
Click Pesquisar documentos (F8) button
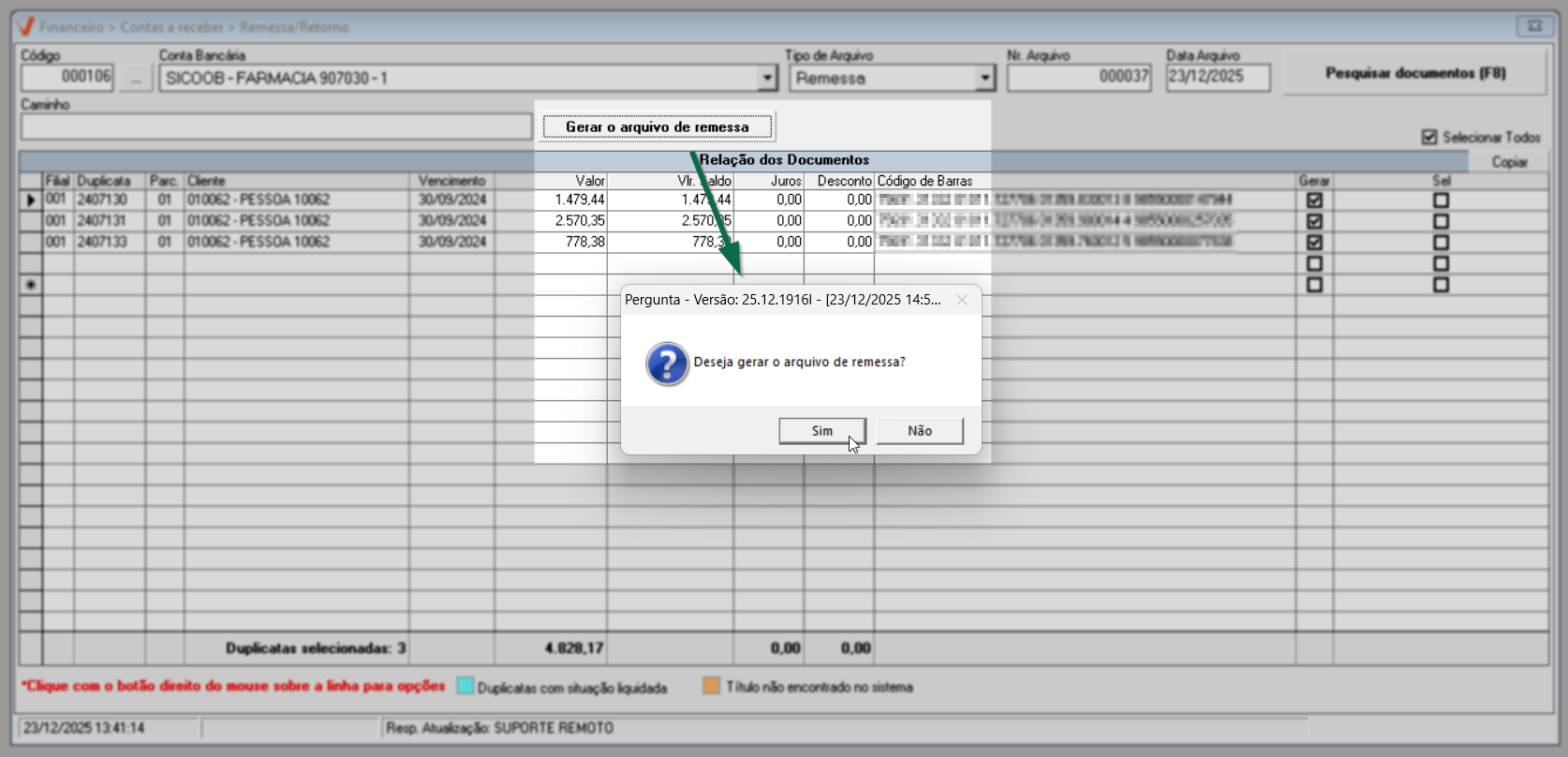click(1415, 73)
